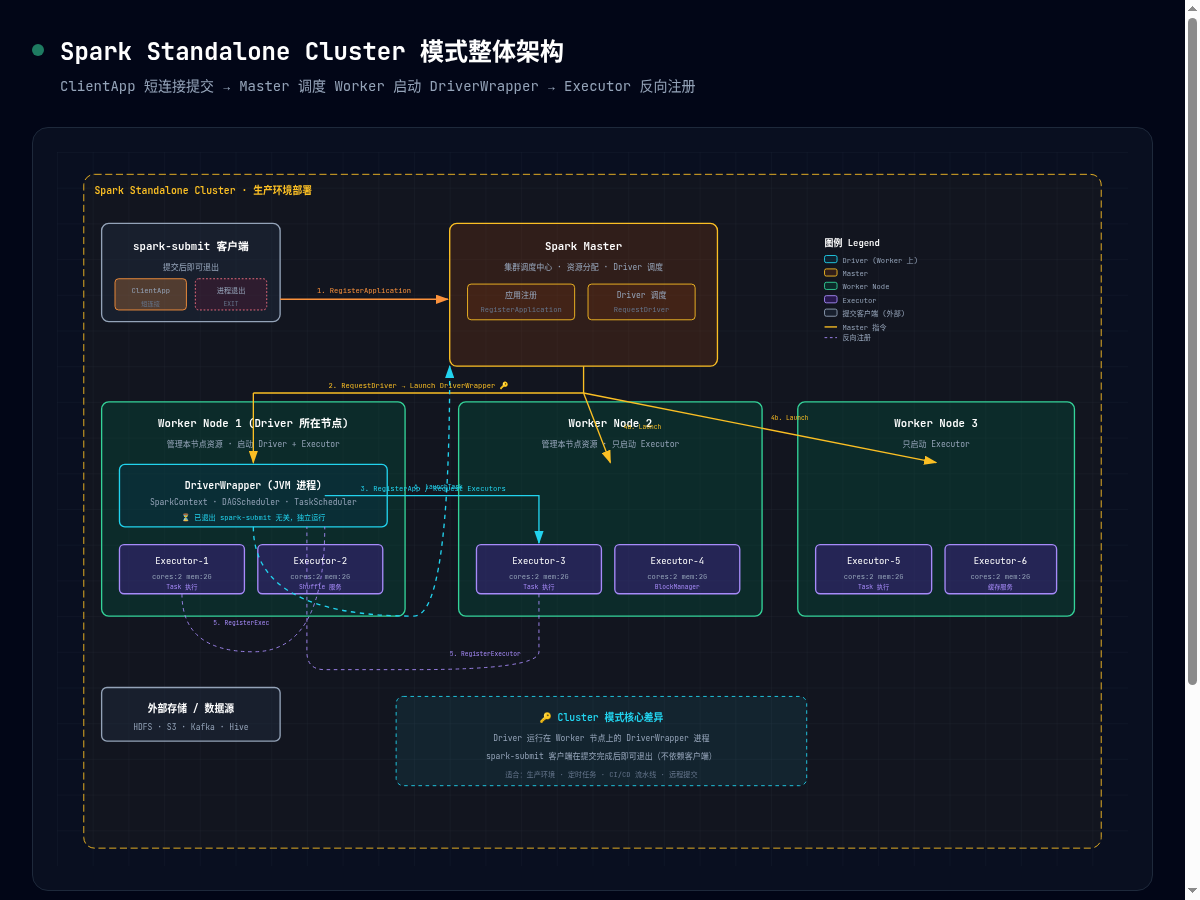Click the Cluster 模式核心差异 heading text
The height and width of the screenshot is (900, 1200).
click(610, 717)
